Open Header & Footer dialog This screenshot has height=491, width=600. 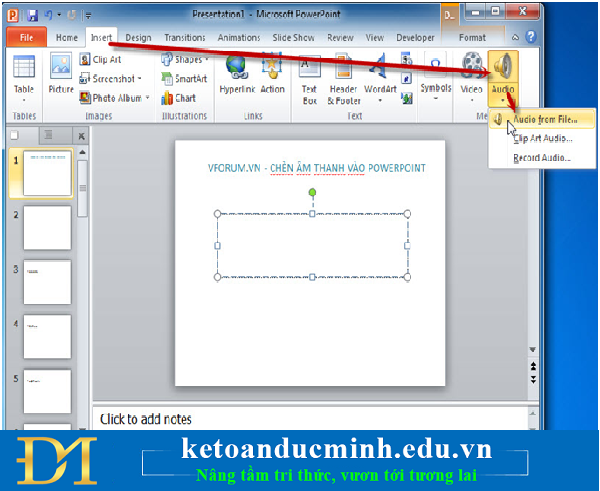point(343,78)
